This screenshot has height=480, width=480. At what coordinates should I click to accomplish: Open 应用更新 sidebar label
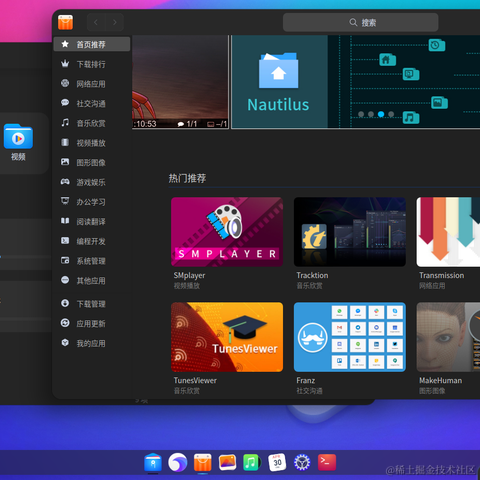[91, 323]
